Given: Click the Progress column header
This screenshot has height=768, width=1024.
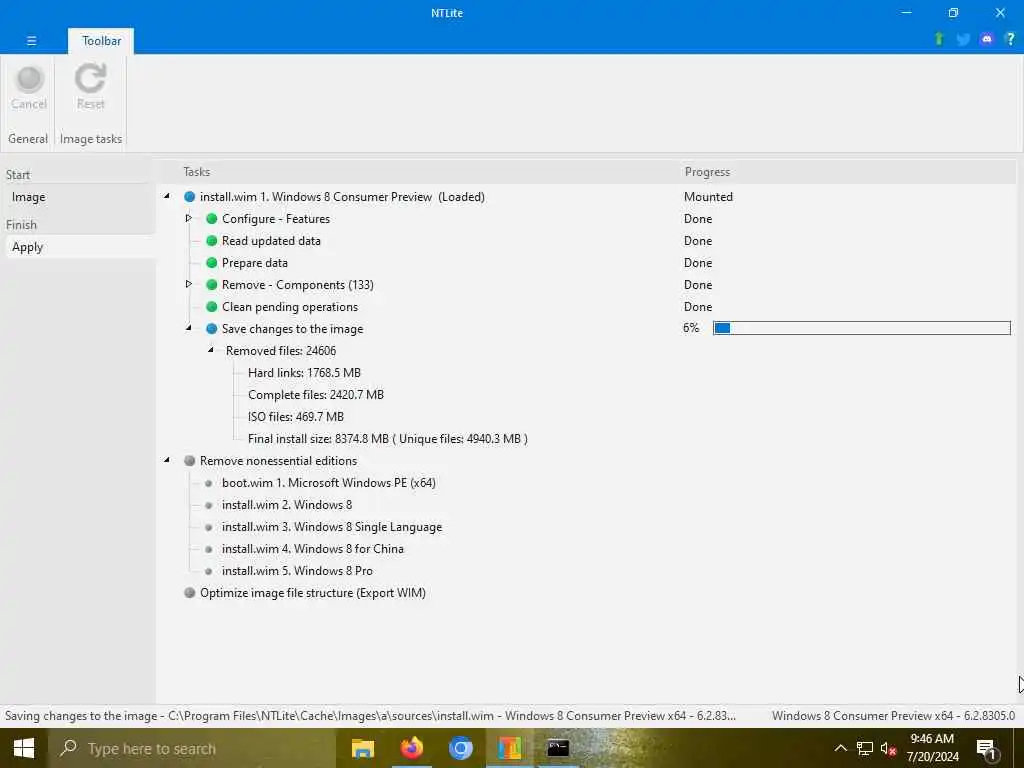Looking at the screenshot, I should pyautogui.click(x=707, y=172).
